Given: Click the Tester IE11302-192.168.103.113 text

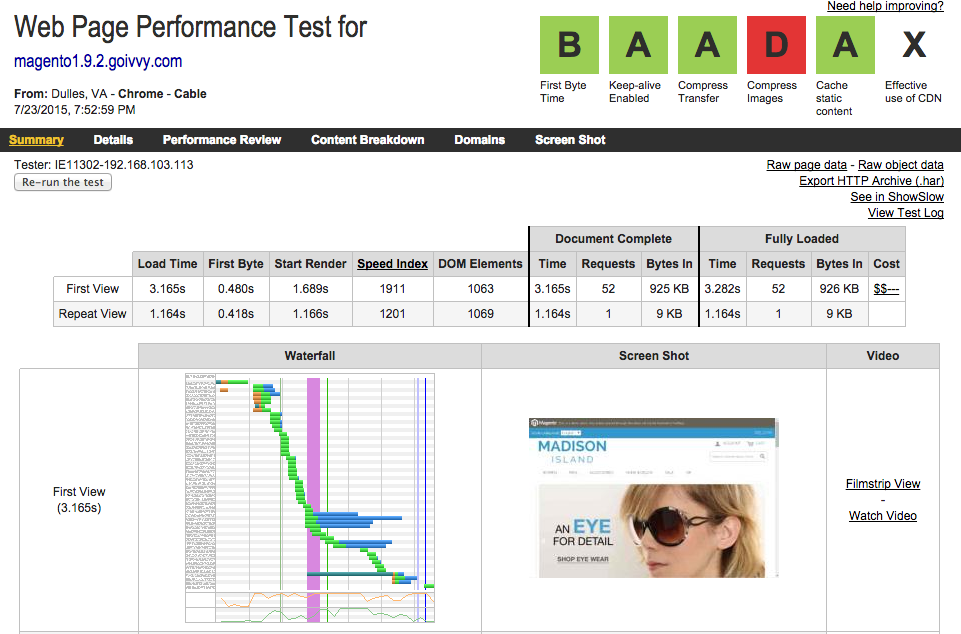Looking at the screenshot, I should point(104,165).
